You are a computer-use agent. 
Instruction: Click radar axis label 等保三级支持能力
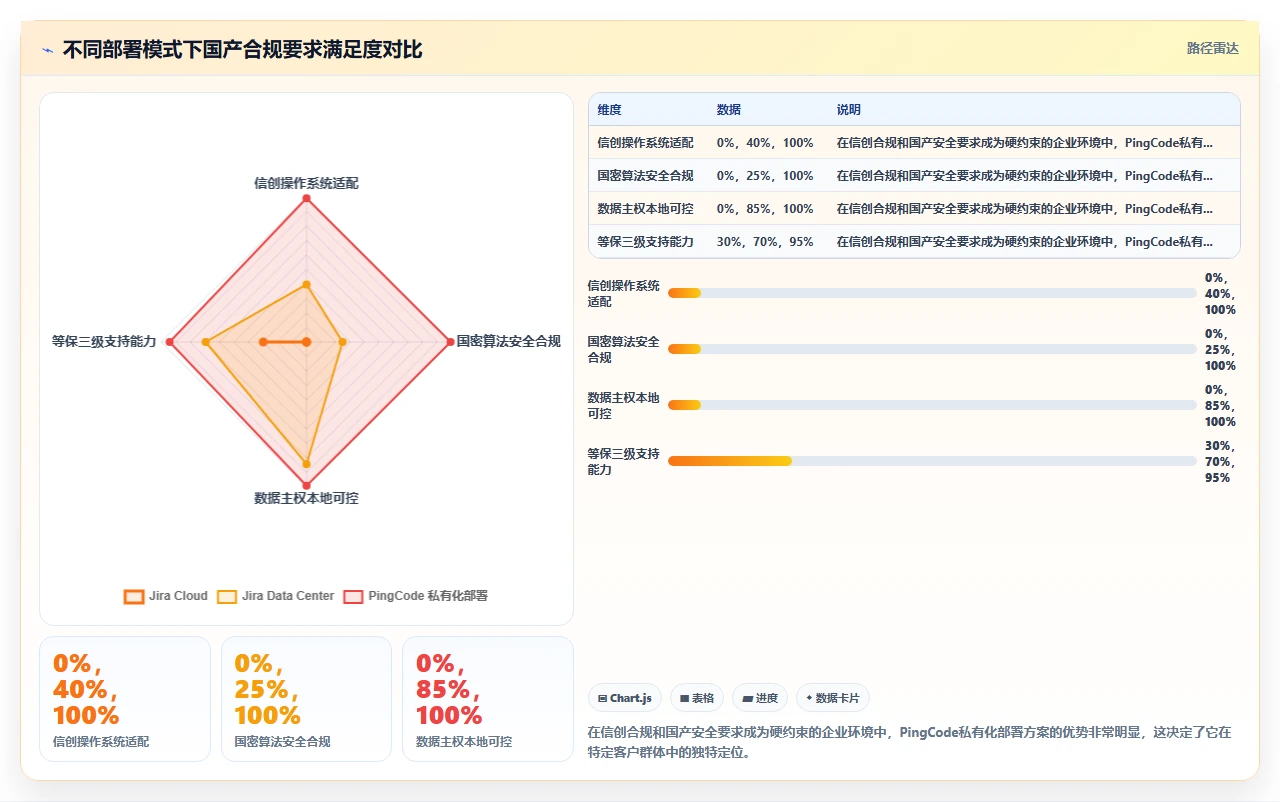click(104, 341)
